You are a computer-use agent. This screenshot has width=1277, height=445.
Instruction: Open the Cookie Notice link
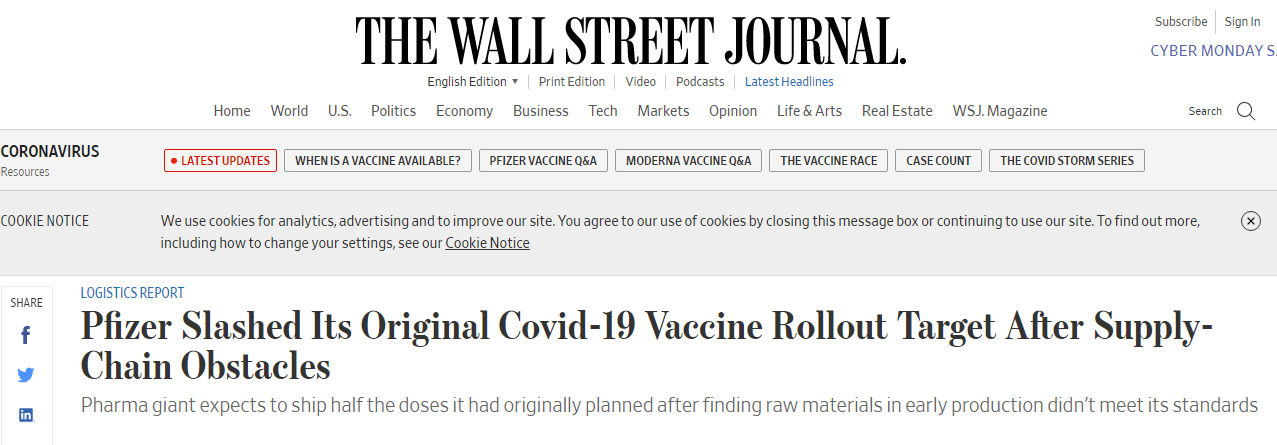click(487, 243)
